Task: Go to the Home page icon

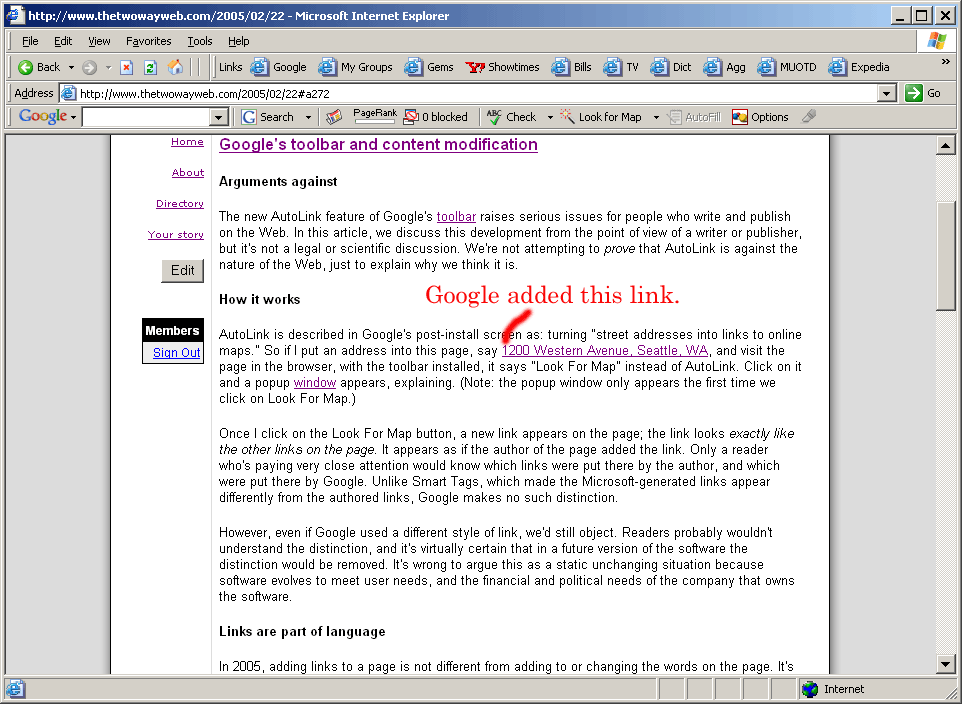Action: pyautogui.click(x=176, y=67)
